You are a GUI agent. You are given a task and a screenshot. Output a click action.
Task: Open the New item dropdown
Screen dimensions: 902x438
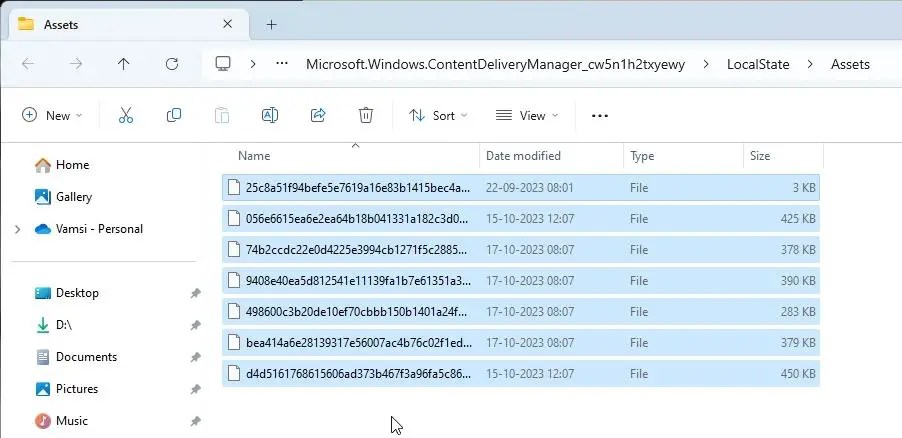pos(53,115)
